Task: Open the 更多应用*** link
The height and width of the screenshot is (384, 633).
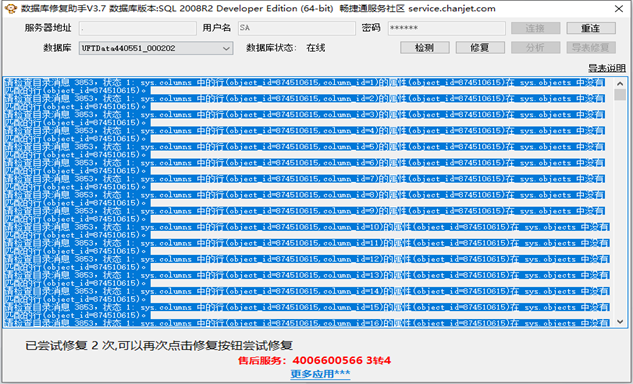Action: pos(320,374)
